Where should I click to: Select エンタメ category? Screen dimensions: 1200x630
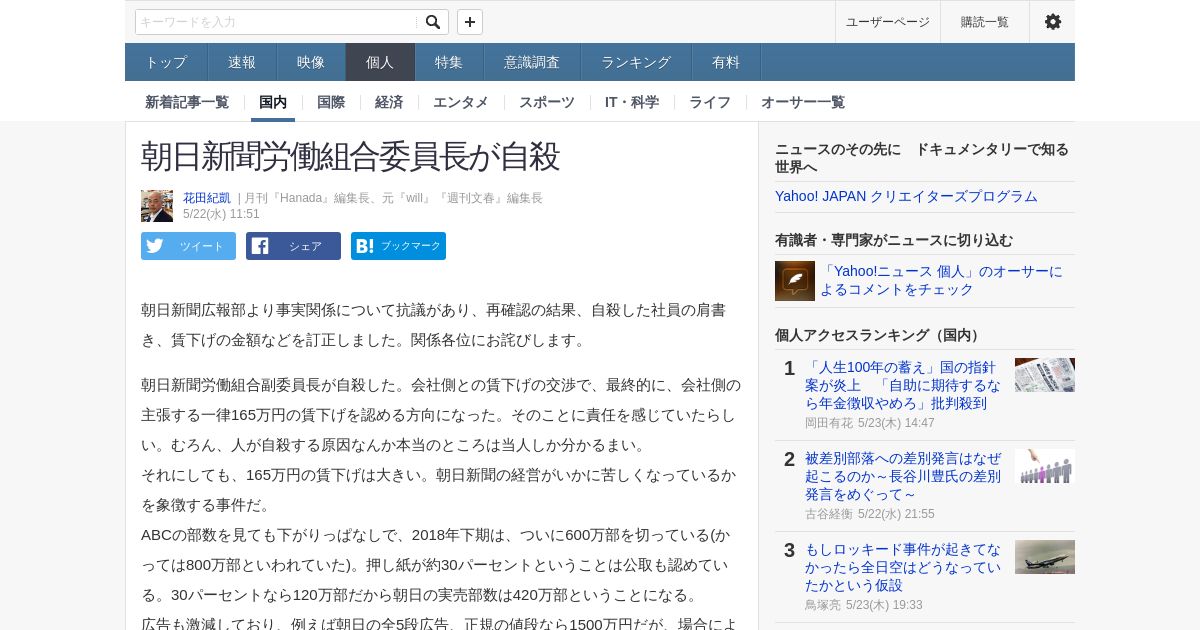461,102
